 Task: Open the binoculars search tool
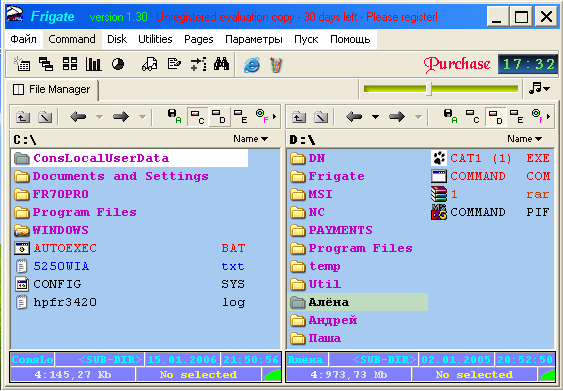222,64
